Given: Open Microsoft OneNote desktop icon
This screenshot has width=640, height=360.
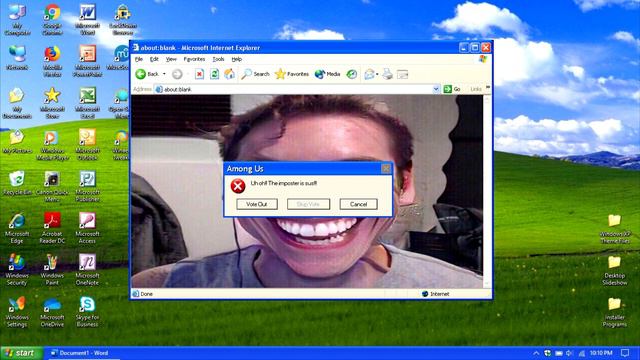Looking at the screenshot, I should (x=87, y=270).
